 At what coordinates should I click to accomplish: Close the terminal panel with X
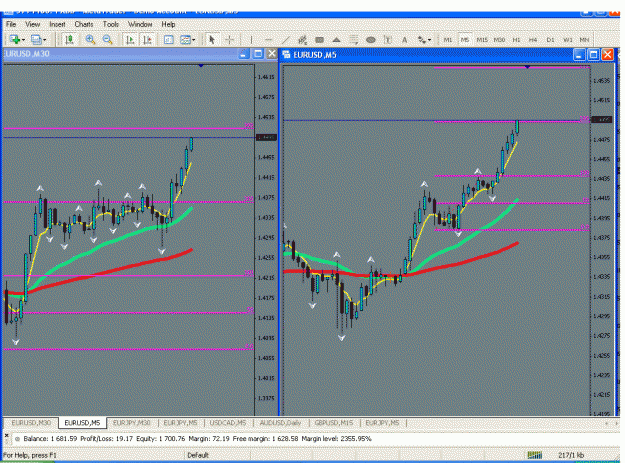6,436
